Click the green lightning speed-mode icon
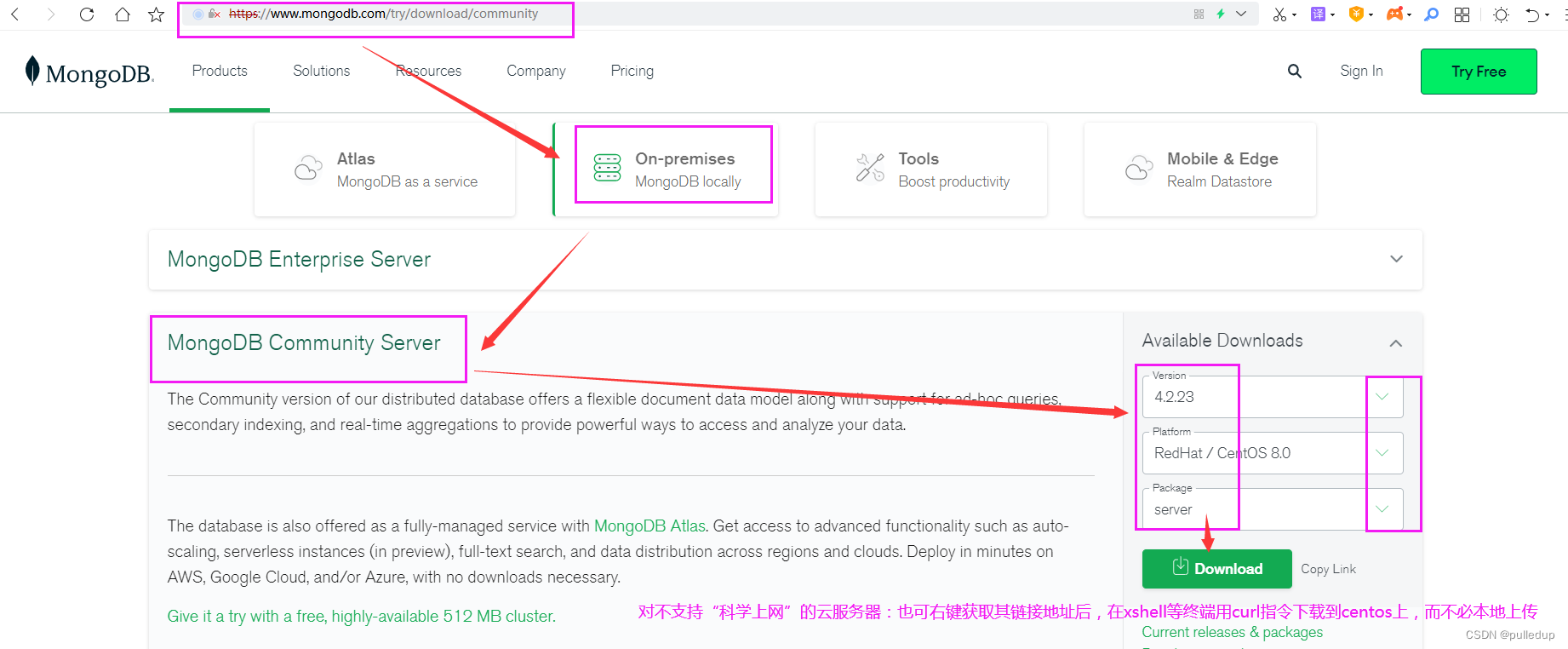 (x=1221, y=14)
